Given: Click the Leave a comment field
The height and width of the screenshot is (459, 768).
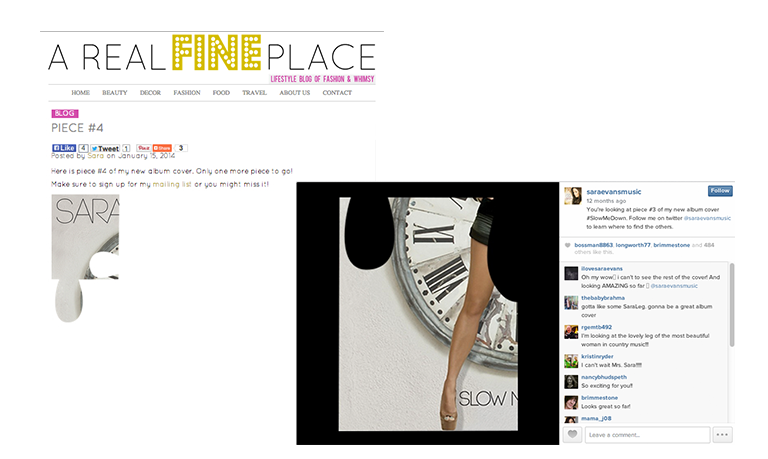Looking at the screenshot, I should 648,435.
